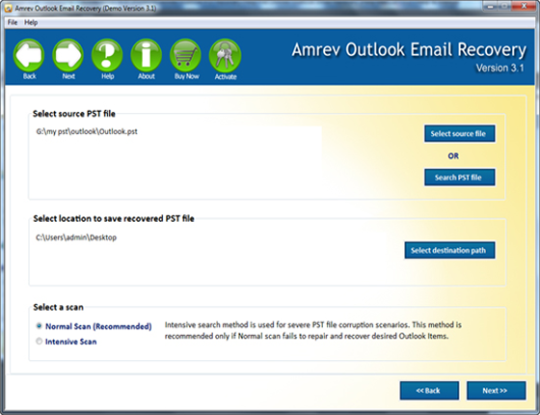Click the Intensive search method description text
The height and width of the screenshot is (415, 540).
click(313, 330)
